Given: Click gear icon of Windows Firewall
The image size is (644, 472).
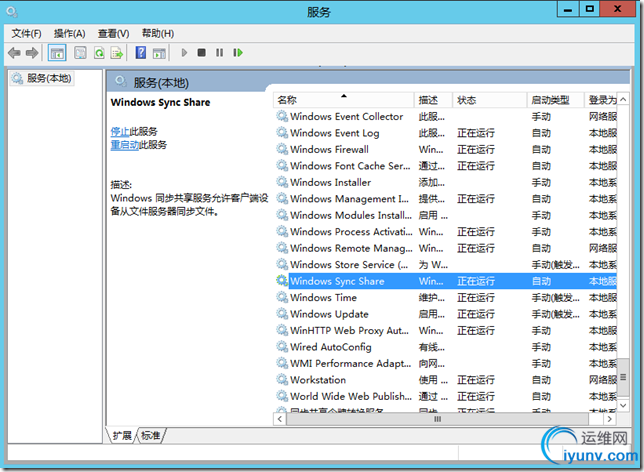Looking at the screenshot, I should pyautogui.click(x=282, y=149).
